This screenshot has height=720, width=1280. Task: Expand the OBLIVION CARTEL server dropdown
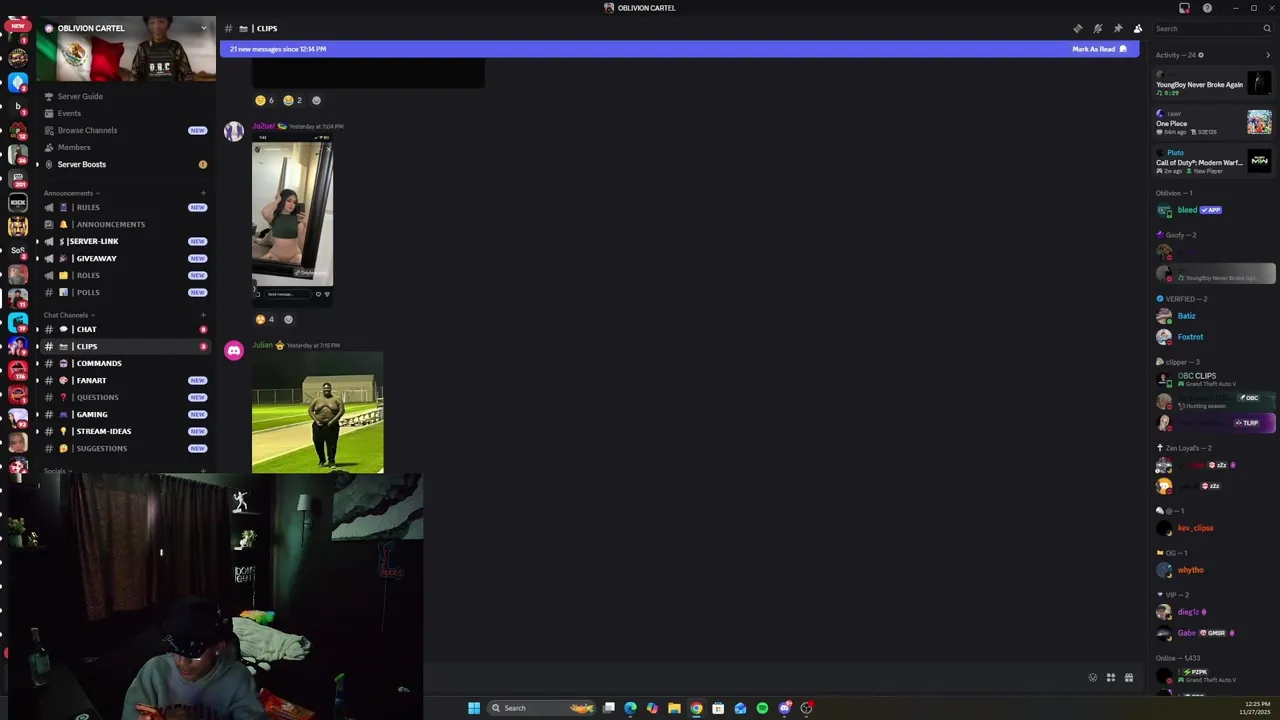(203, 28)
